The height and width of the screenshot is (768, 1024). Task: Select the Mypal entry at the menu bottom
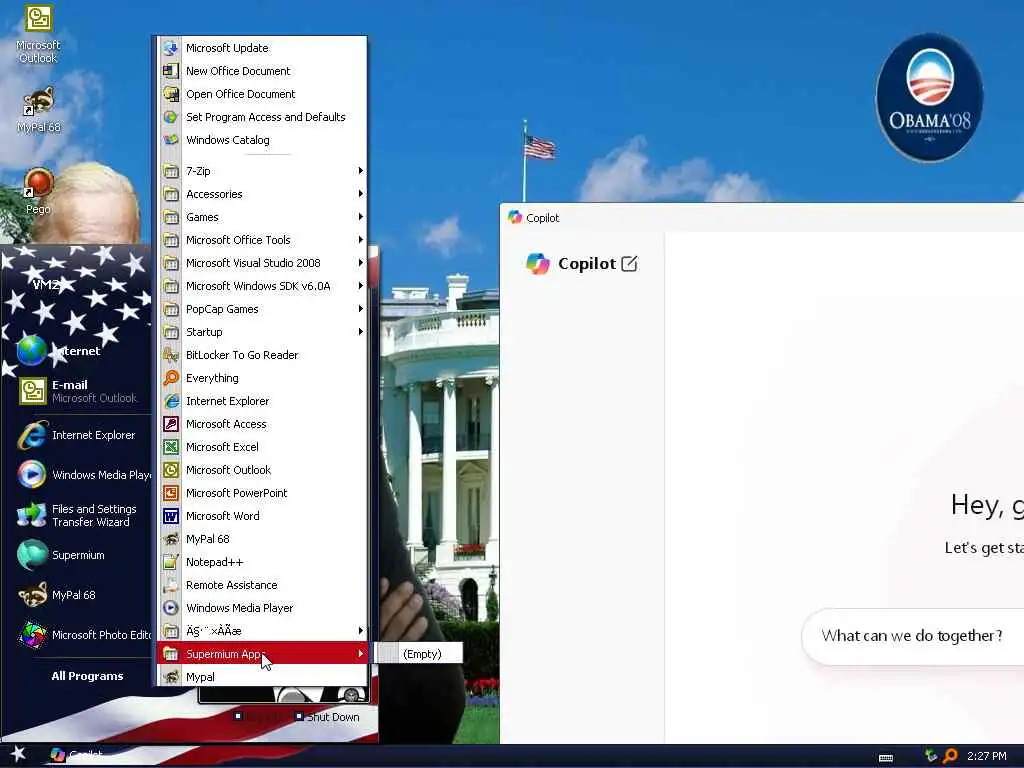[262, 677]
